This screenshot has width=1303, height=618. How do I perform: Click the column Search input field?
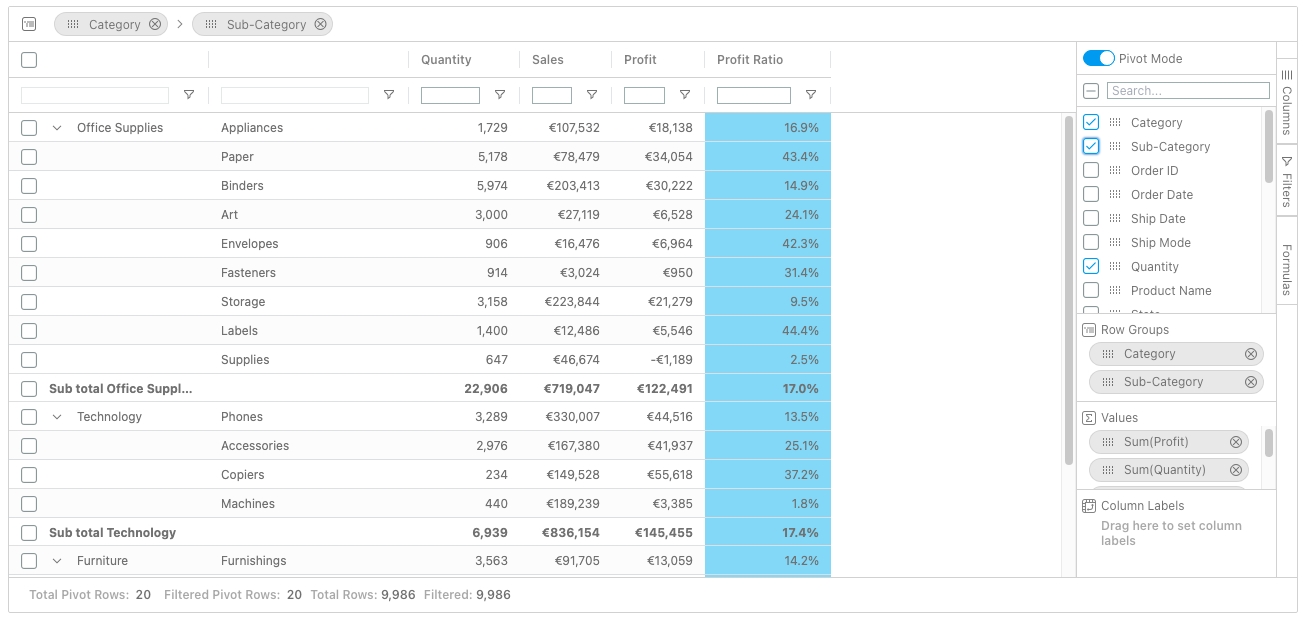coord(1187,91)
